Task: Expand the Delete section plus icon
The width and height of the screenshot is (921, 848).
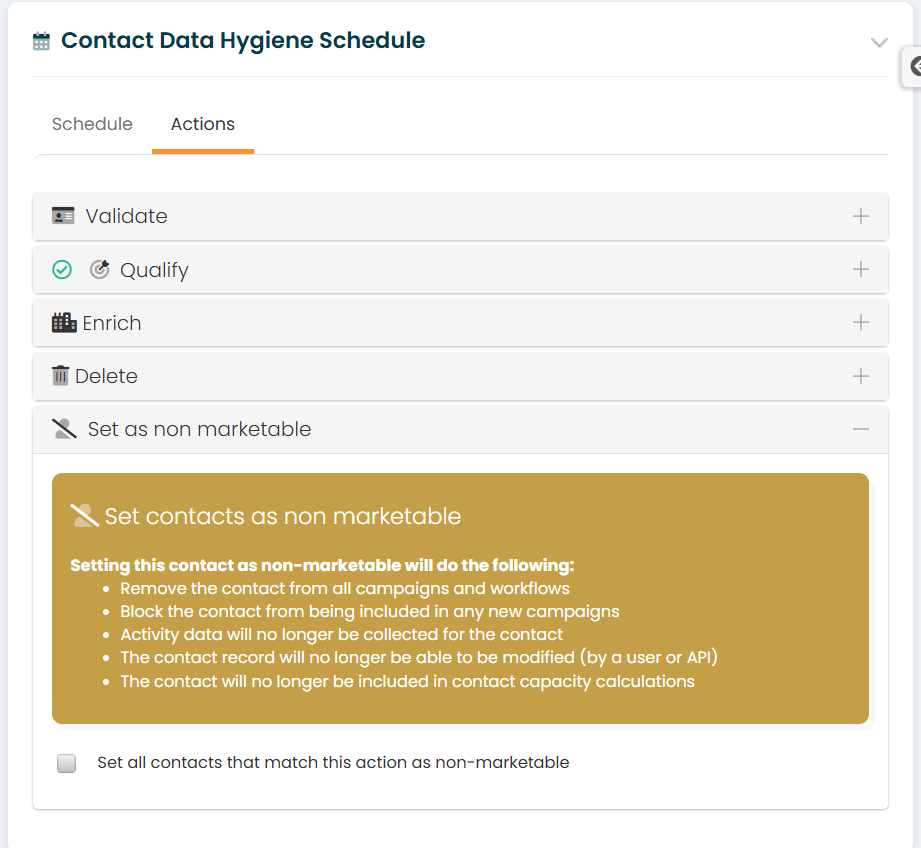Action: [861, 376]
